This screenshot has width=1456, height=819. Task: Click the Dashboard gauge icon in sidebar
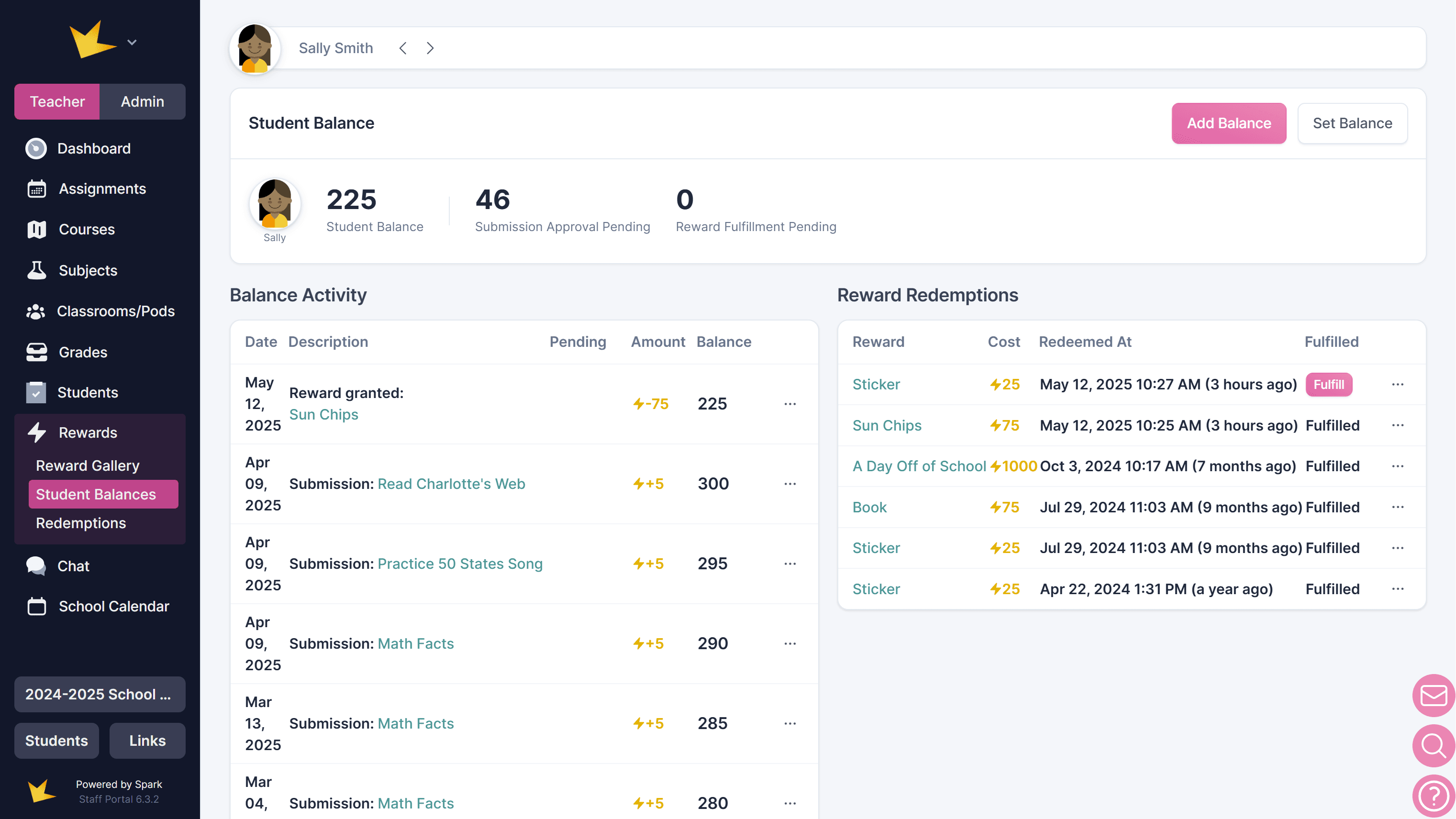[x=36, y=149]
